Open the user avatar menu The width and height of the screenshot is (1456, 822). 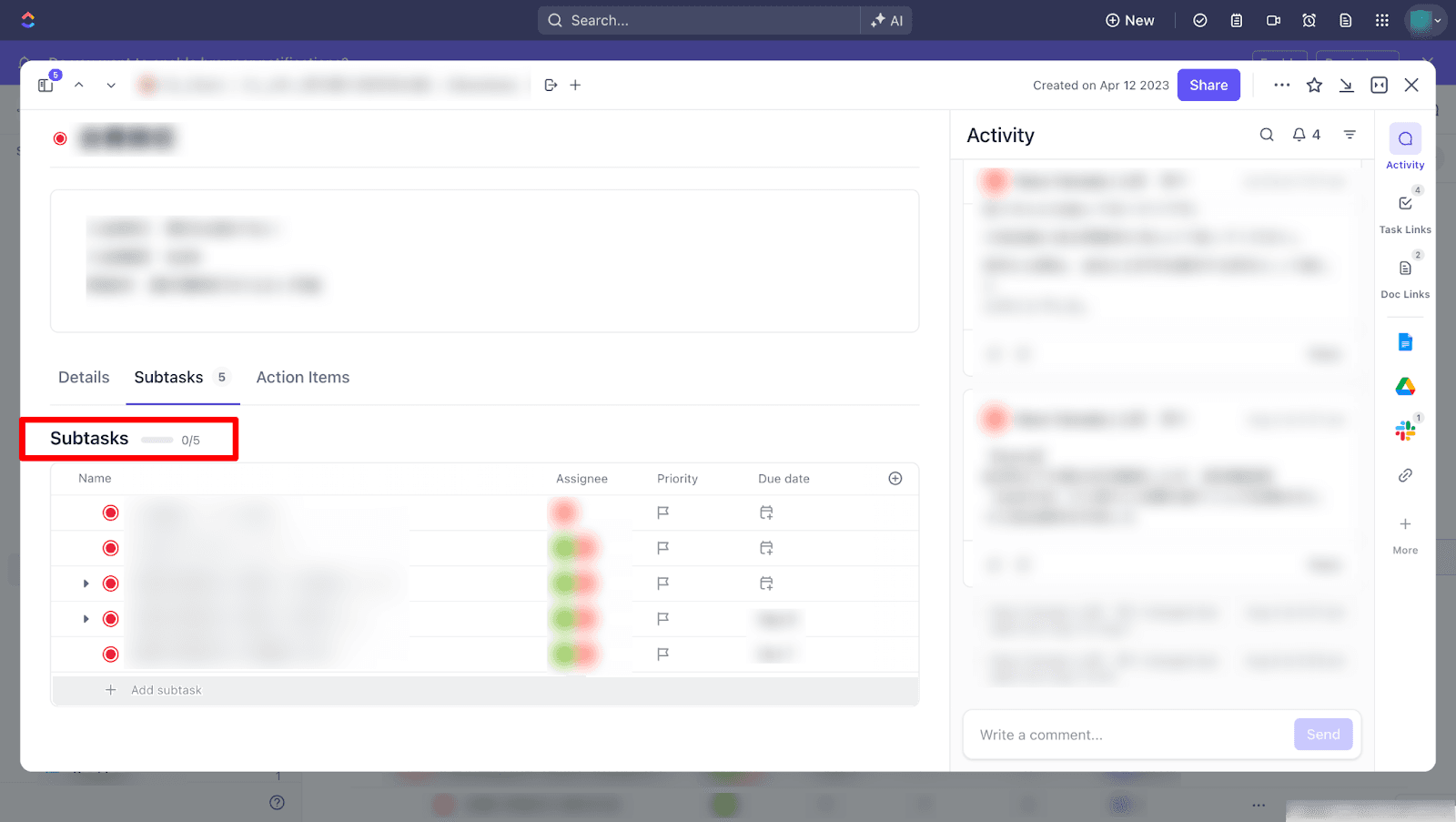1425,20
